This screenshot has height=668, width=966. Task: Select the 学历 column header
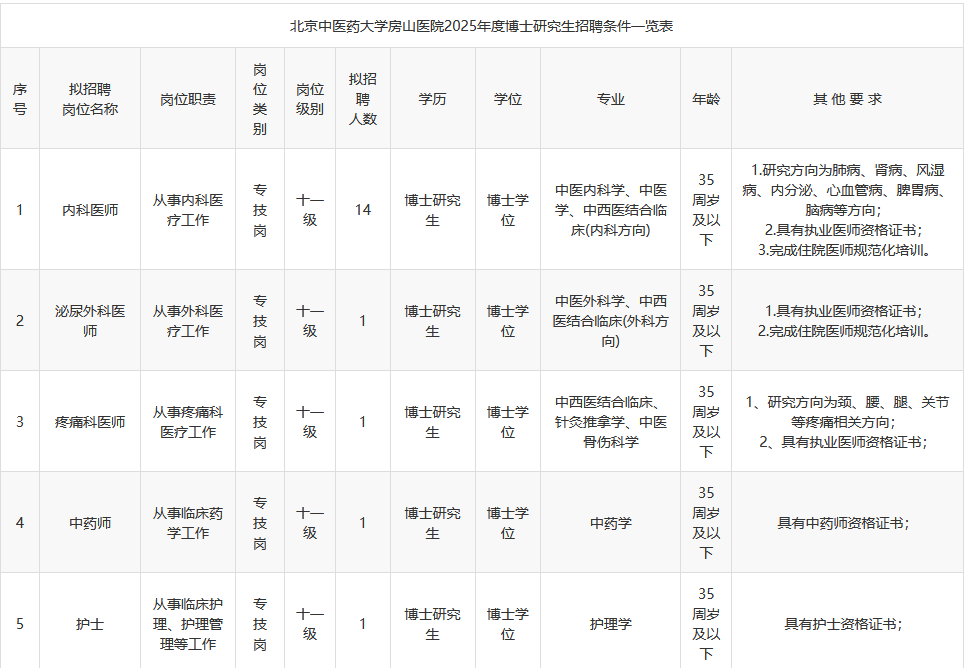(x=432, y=99)
